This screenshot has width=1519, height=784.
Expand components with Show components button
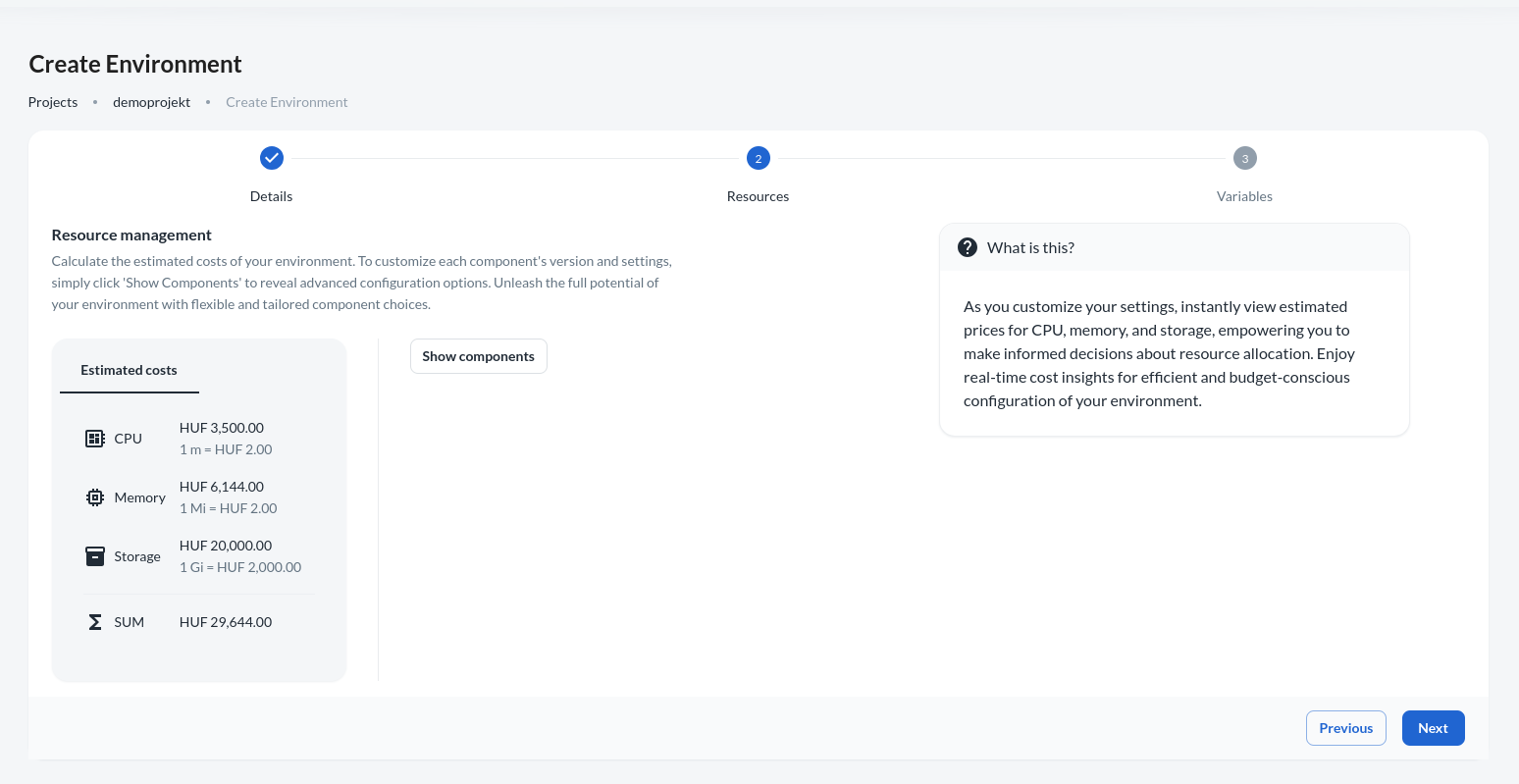(x=478, y=356)
